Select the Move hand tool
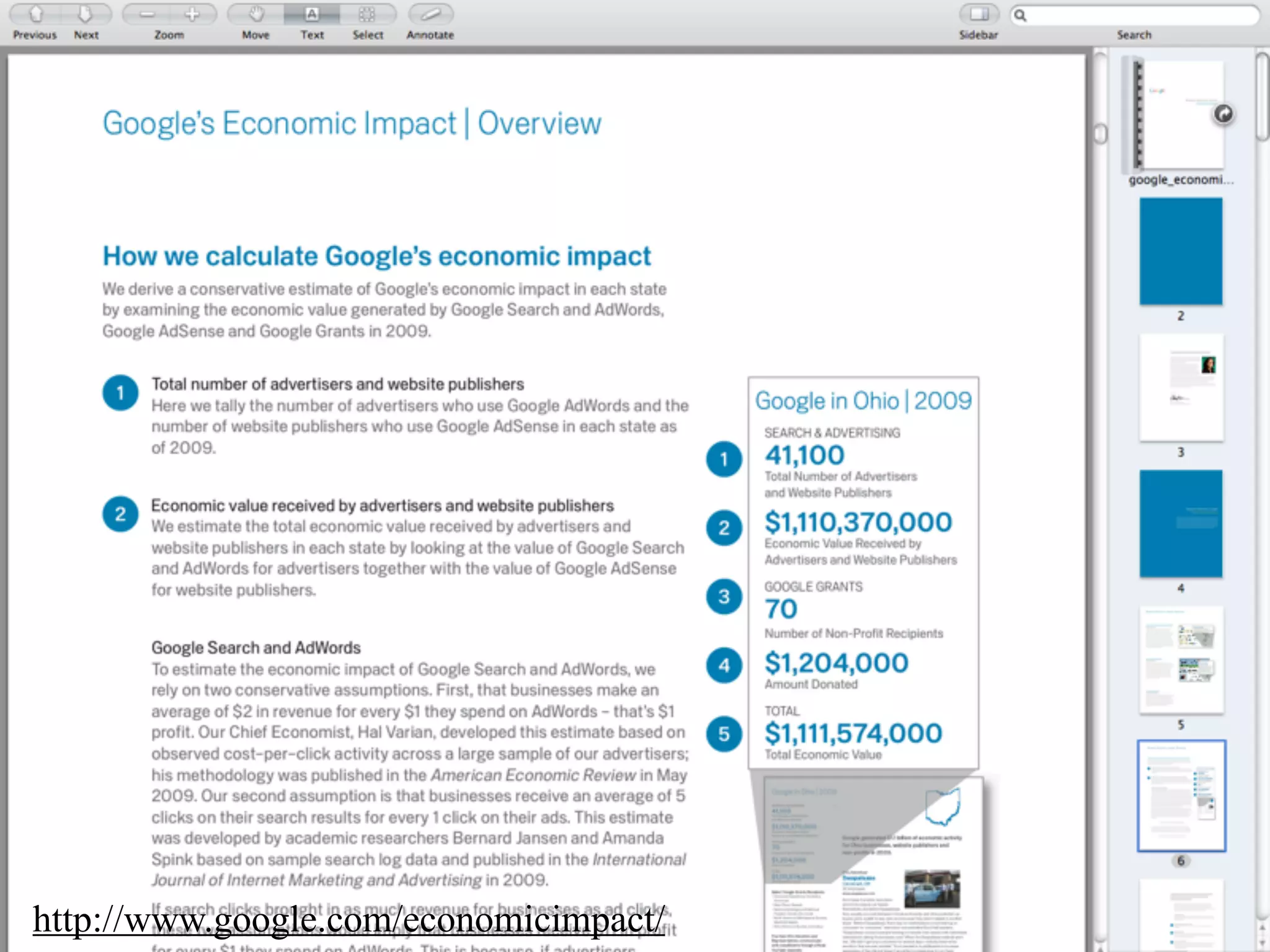Image resolution: width=1270 pixels, height=952 pixels. point(255,14)
